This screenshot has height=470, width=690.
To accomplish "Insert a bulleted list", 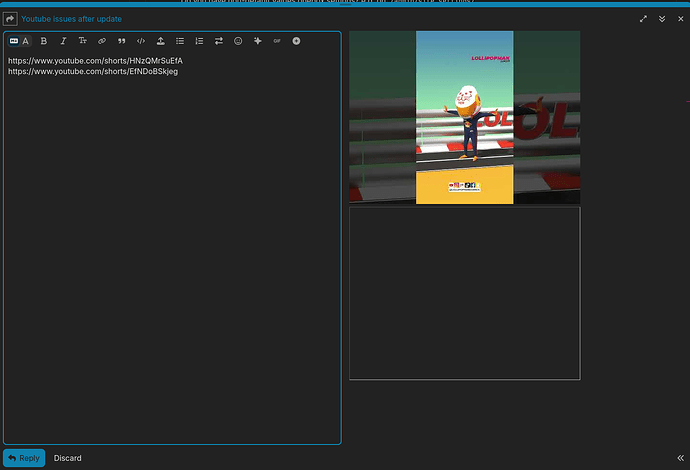I will pos(180,41).
